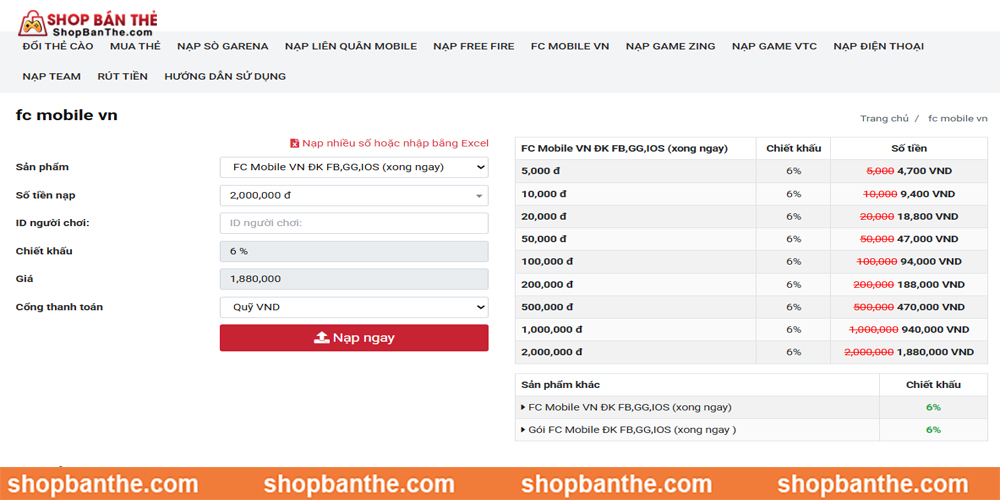
Task: Select NẠP LIÊN QUÂN MOBILE menu
Action: pos(351,46)
